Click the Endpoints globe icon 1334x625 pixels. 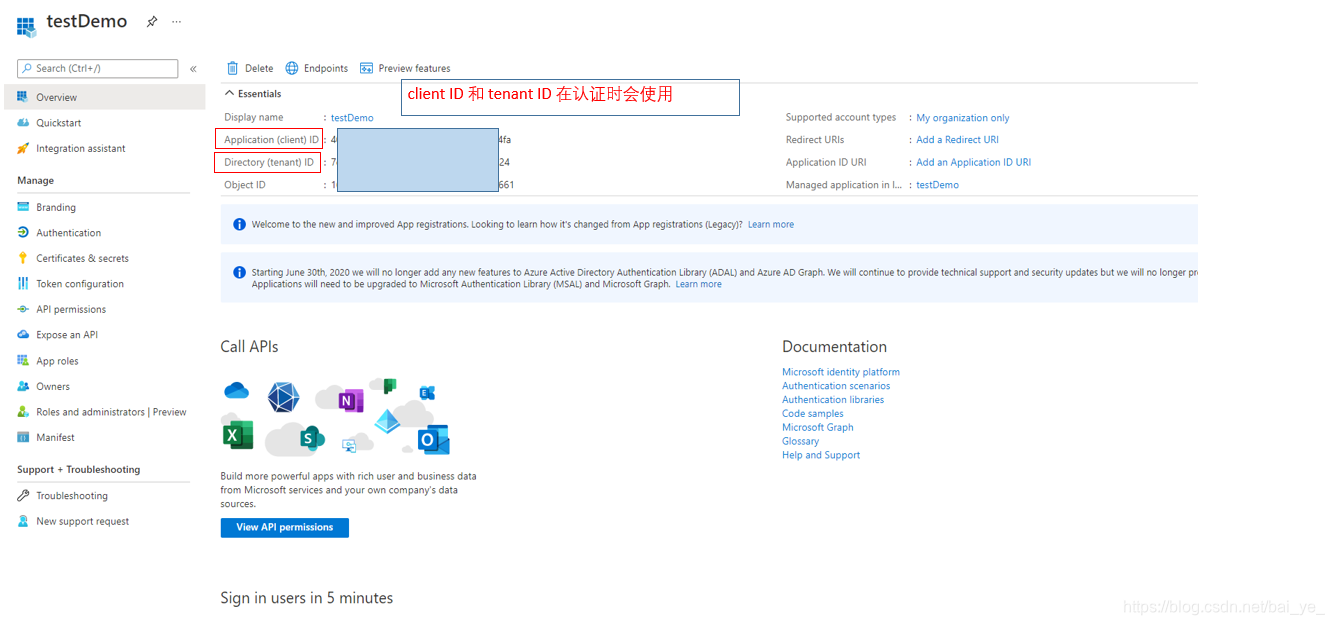pyautogui.click(x=292, y=68)
